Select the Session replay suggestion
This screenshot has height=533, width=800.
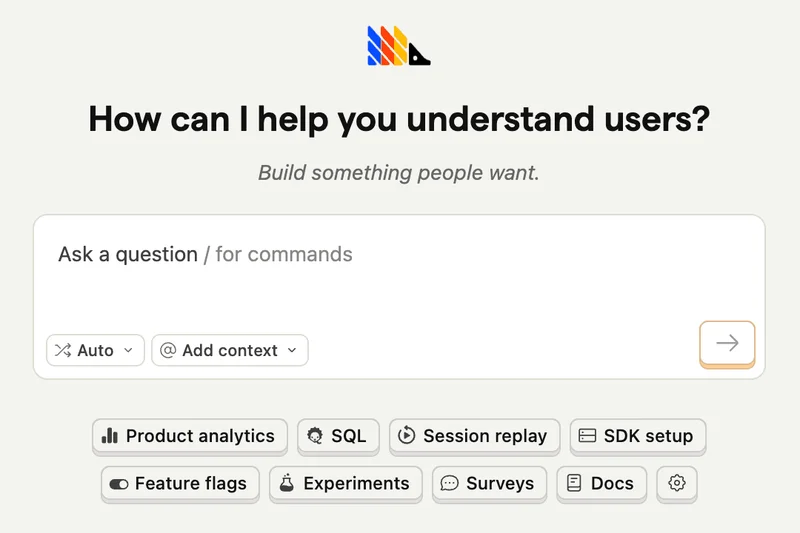pos(474,436)
